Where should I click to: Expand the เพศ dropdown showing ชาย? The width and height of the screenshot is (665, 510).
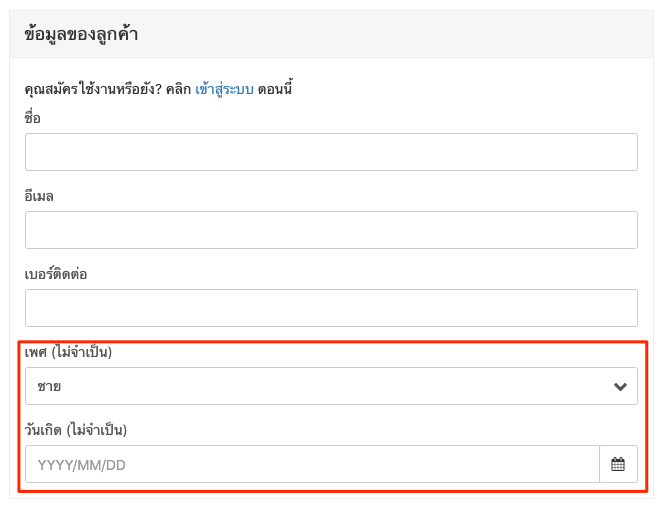331,386
